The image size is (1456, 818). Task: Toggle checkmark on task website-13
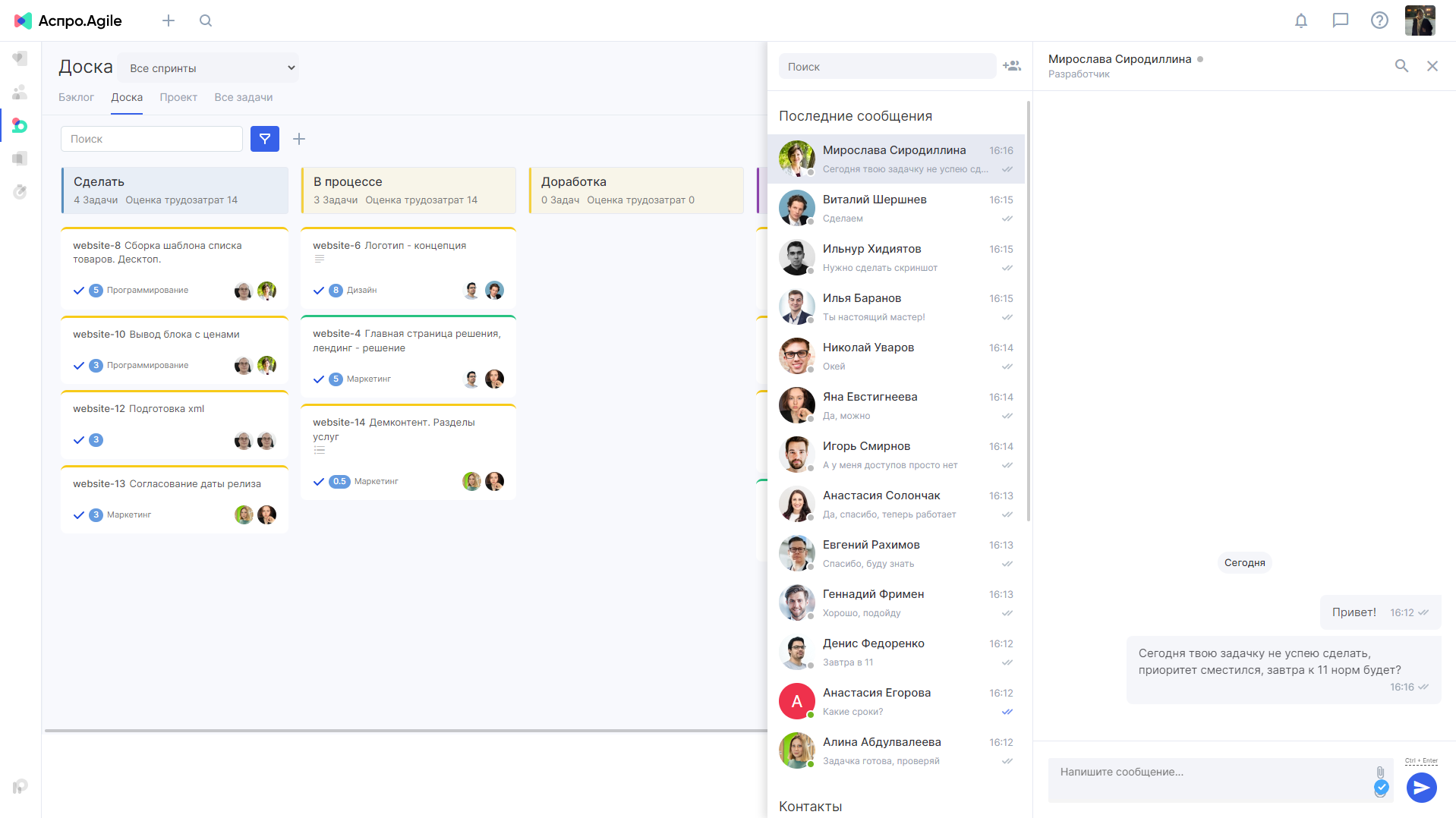coord(79,515)
